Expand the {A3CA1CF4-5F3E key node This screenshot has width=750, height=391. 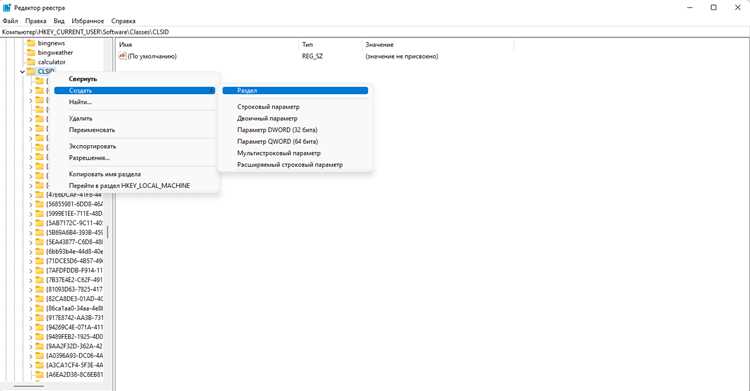[31, 365]
